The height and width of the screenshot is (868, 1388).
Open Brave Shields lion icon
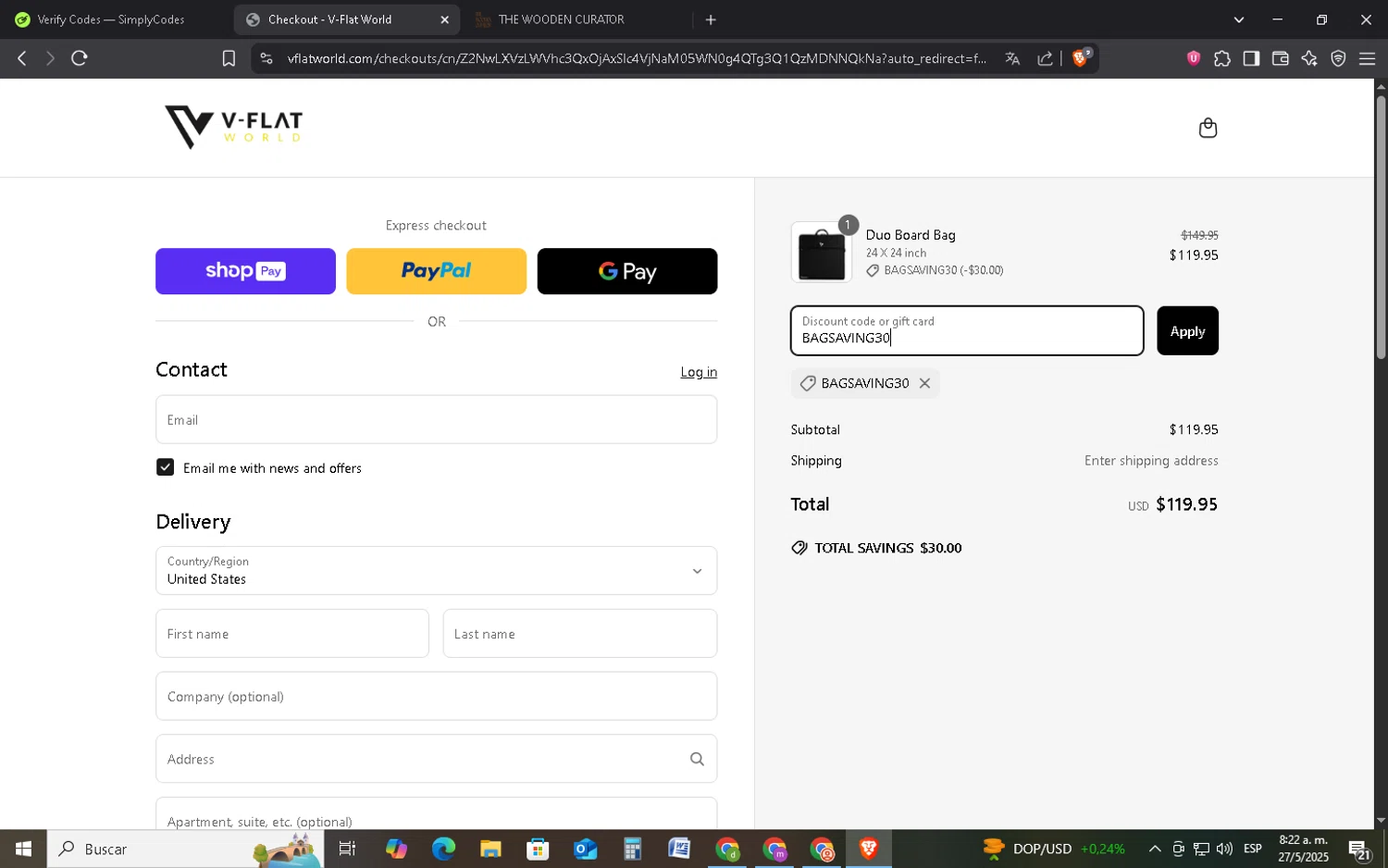click(x=1080, y=57)
